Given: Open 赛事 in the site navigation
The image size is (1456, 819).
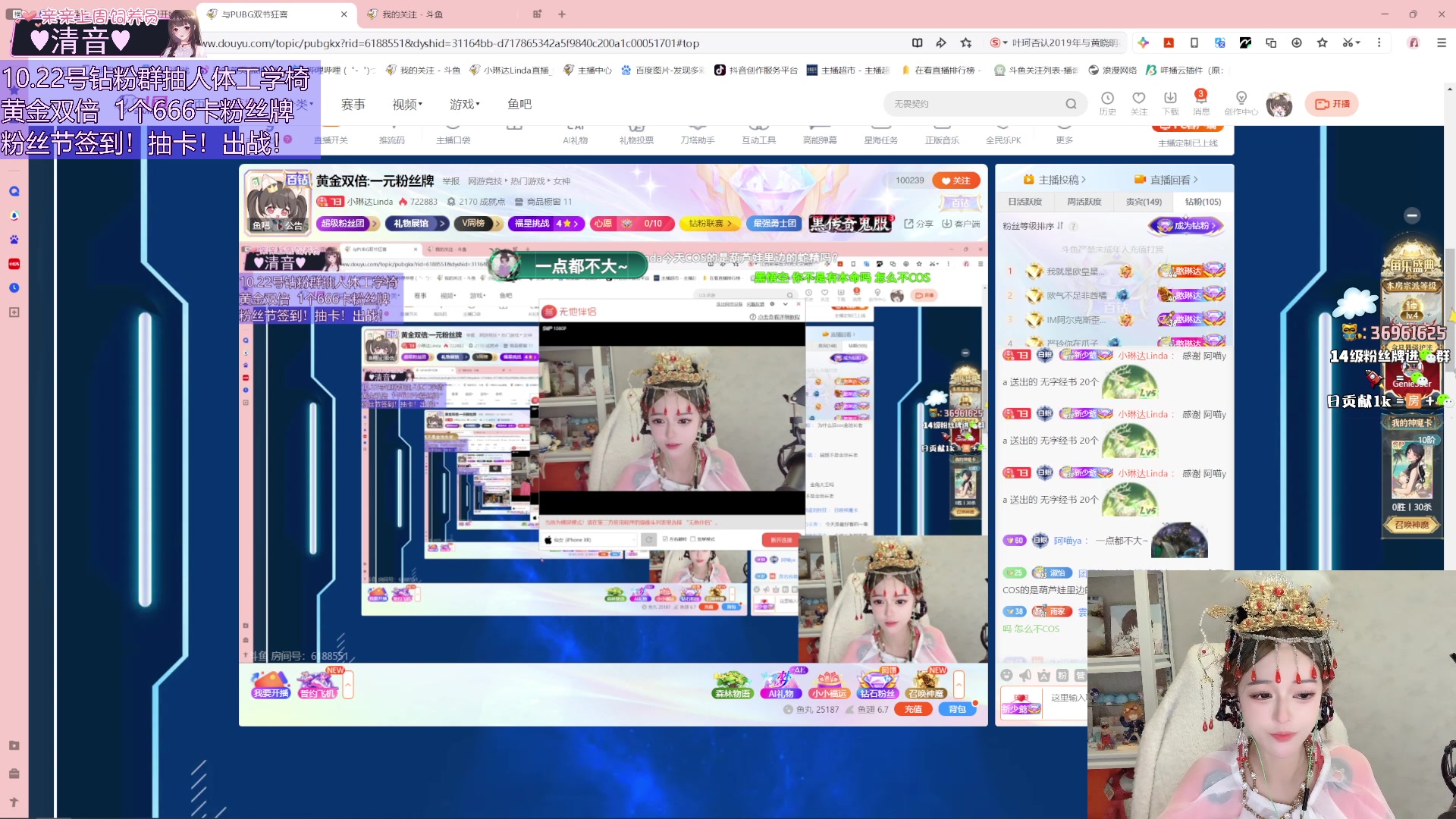Looking at the screenshot, I should (353, 104).
